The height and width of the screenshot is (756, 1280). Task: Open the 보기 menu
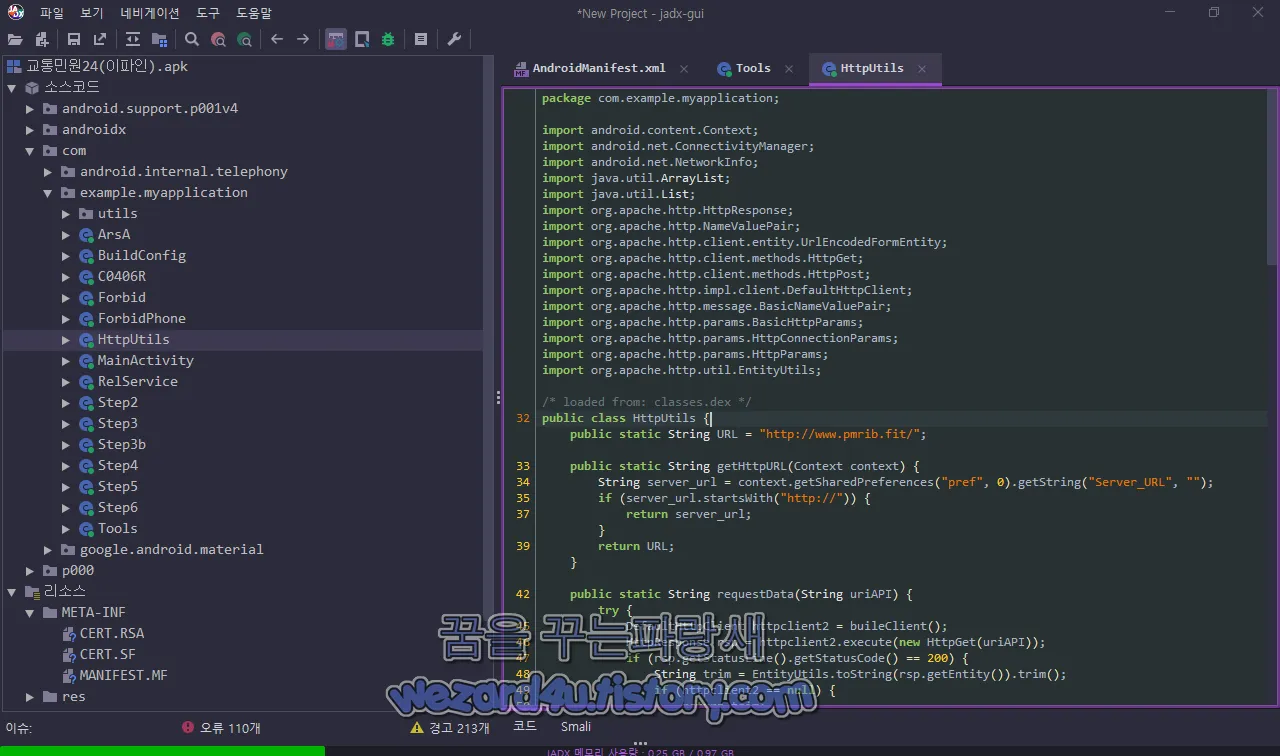[92, 13]
